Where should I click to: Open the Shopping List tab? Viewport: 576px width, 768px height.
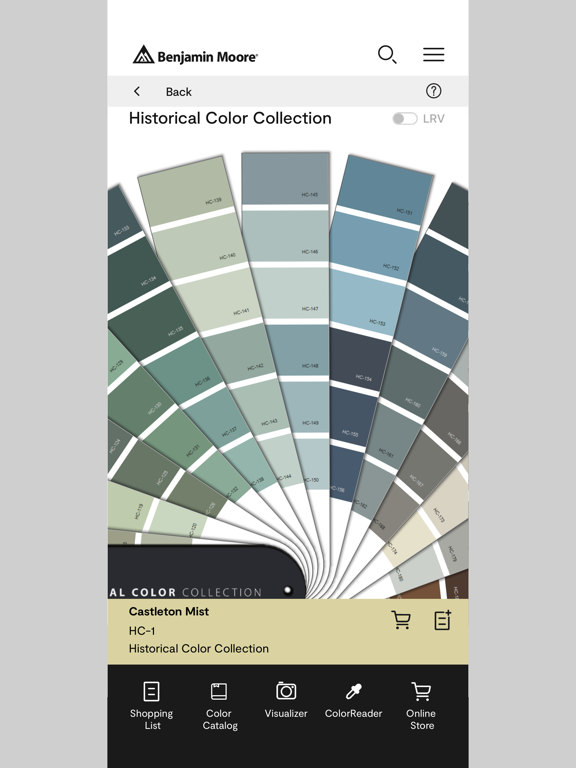tap(151, 706)
